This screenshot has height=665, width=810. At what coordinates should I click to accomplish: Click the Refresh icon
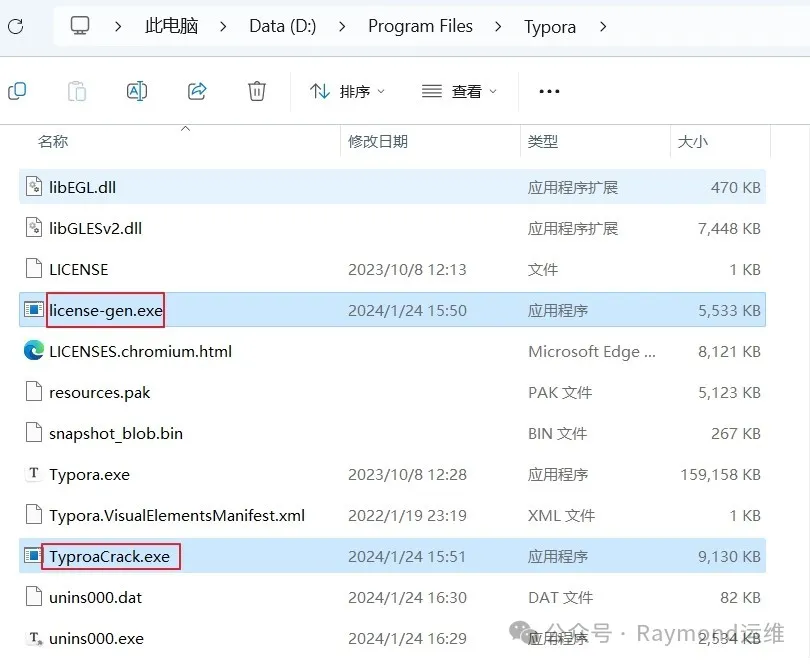tap(15, 26)
